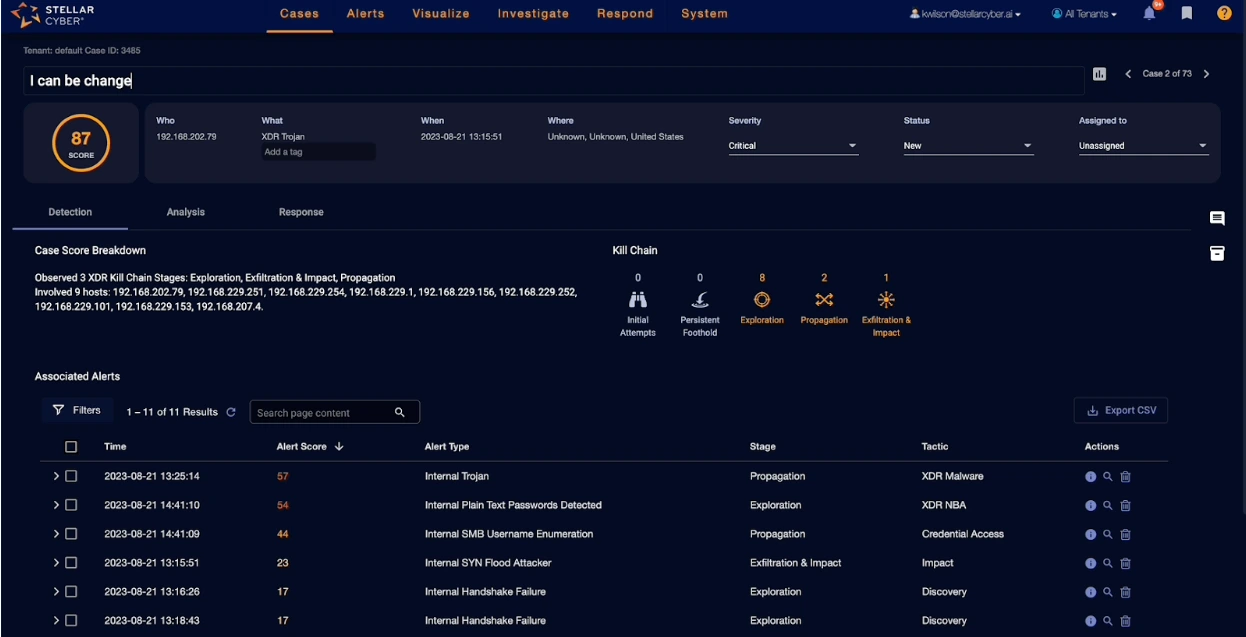Sort by Alert Score arrow

point(339,447)
